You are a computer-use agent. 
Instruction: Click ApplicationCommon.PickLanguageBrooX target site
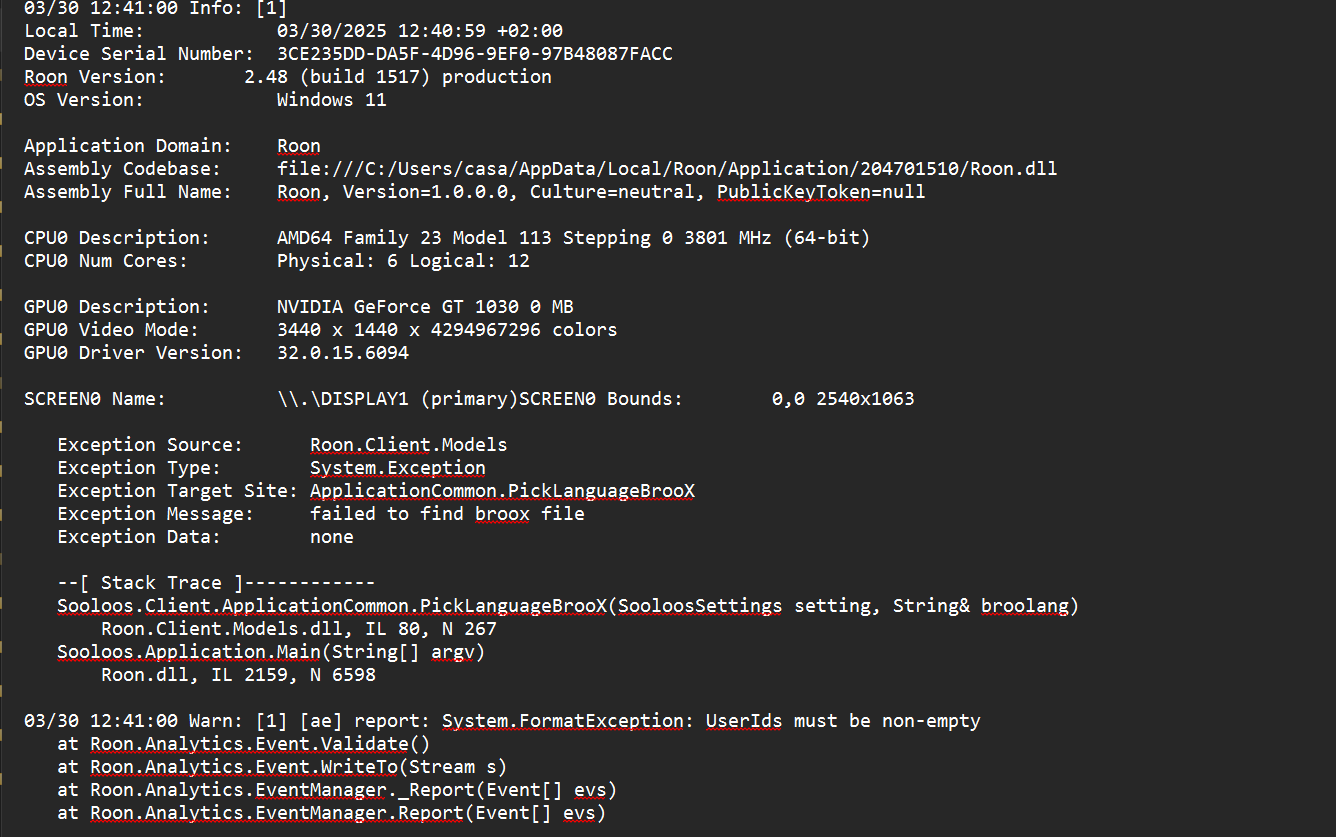click(502, 491)
